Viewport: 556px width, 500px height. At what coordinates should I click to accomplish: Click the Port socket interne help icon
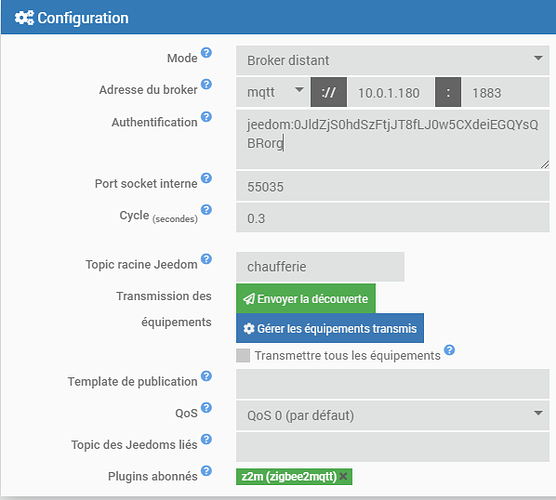point(206,178)
